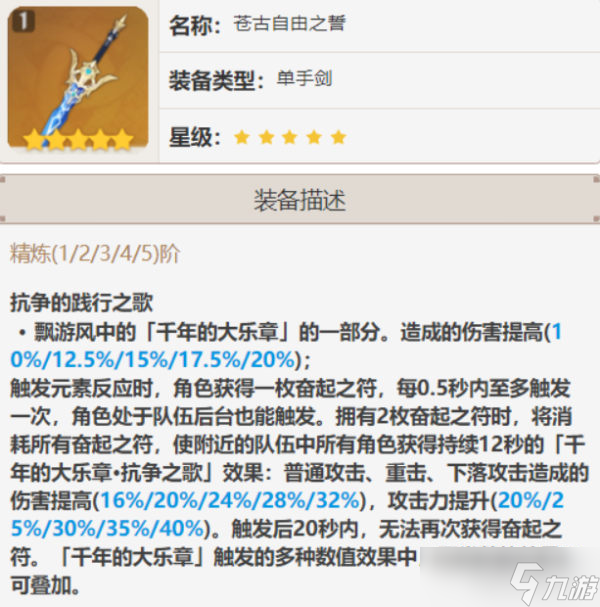The height and width of the screenshot is (607, 600).
Task: Click the blue 5%/30%/35%/40% attack values
Action: [x=108, y=528]
